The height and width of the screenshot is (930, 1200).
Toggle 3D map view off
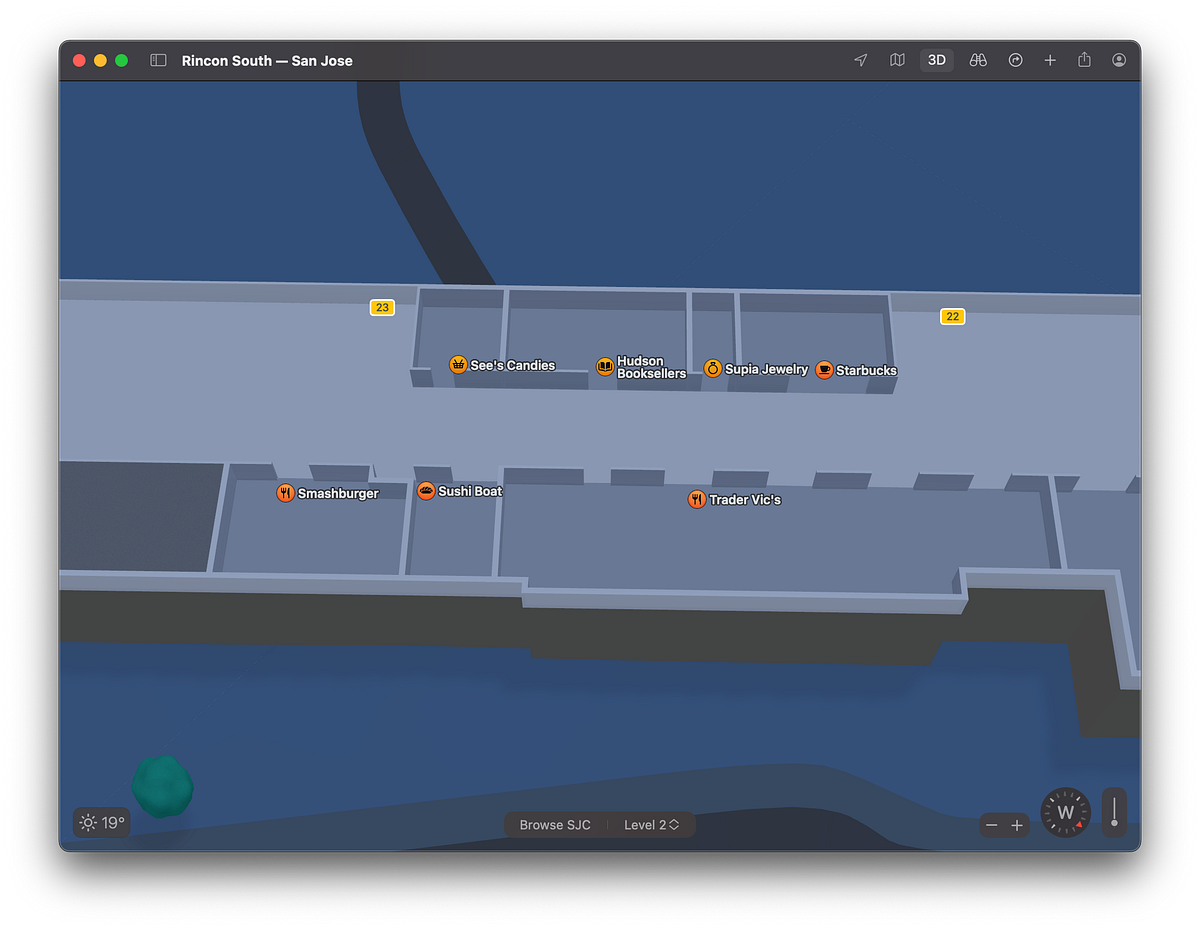[936, 60]
